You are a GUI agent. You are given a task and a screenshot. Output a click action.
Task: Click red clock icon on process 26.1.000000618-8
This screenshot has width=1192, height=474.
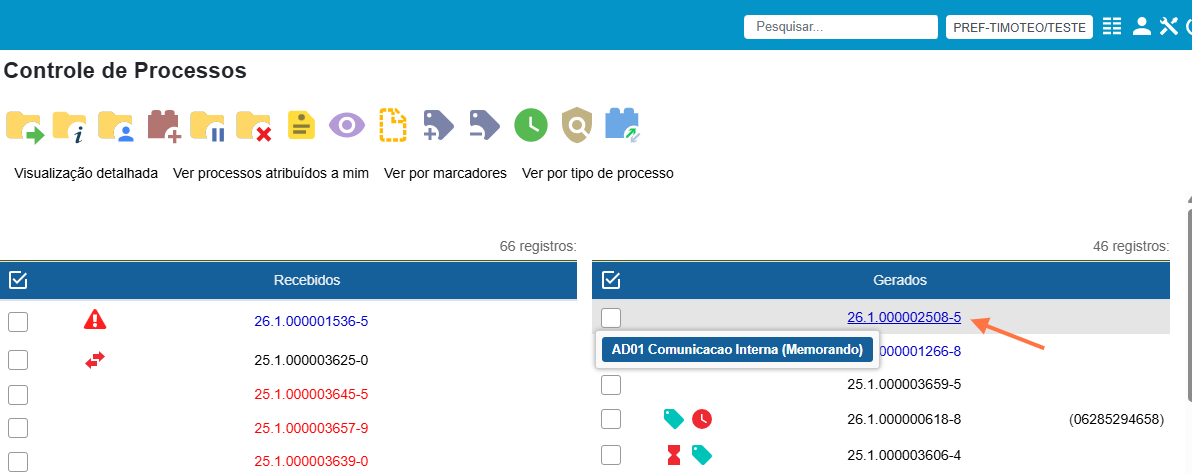(x=702, y=419)
